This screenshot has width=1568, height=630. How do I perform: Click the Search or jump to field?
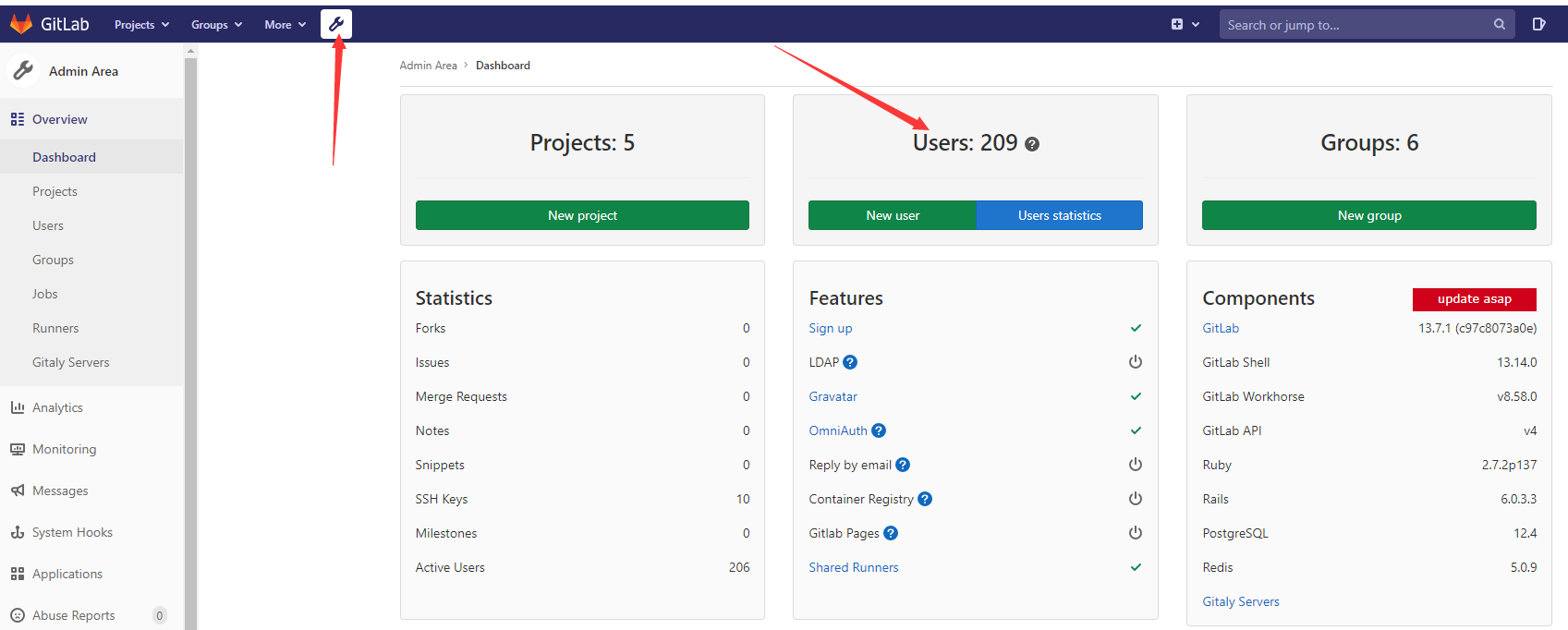[x=1358, y=25]
